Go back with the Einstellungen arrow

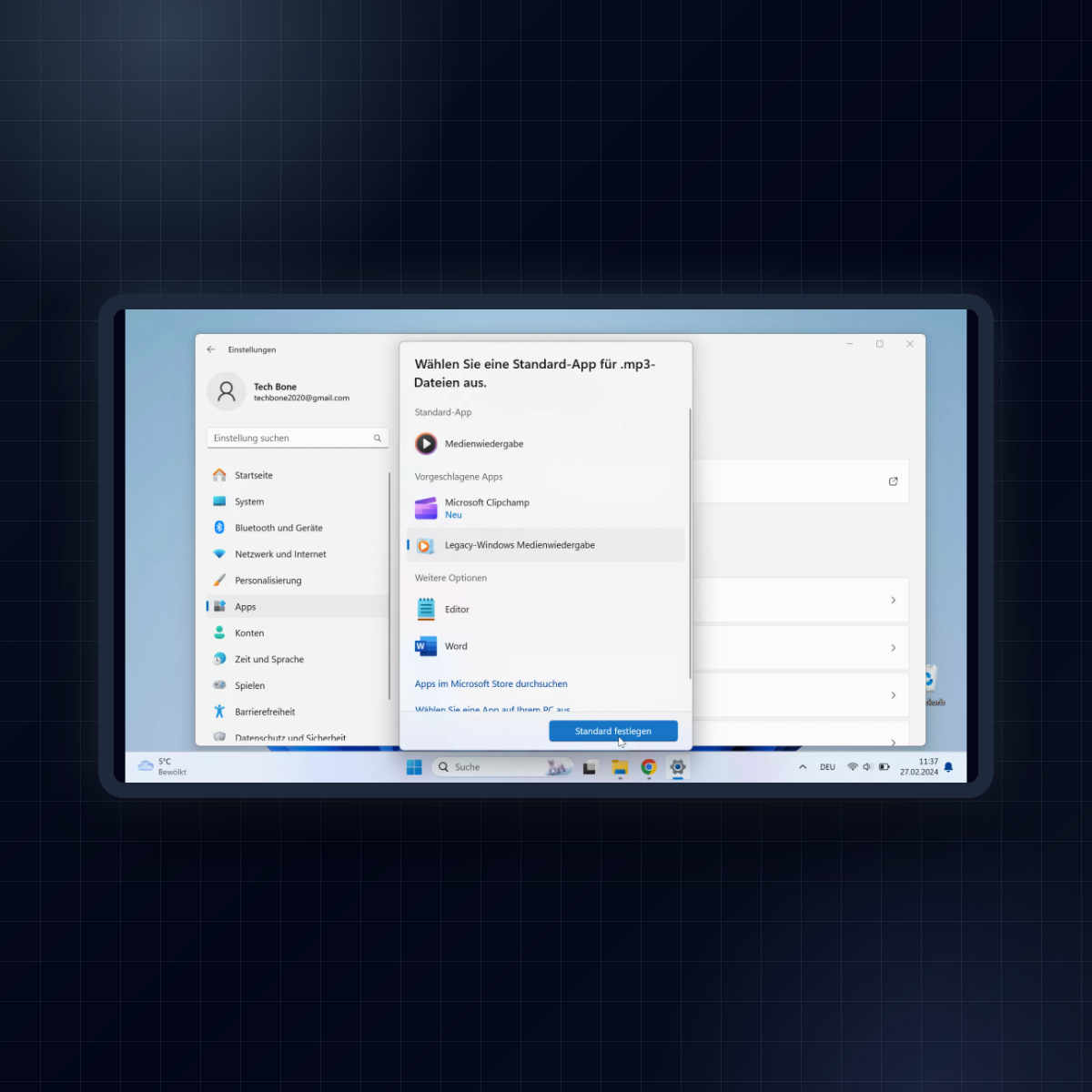[211, 349]
